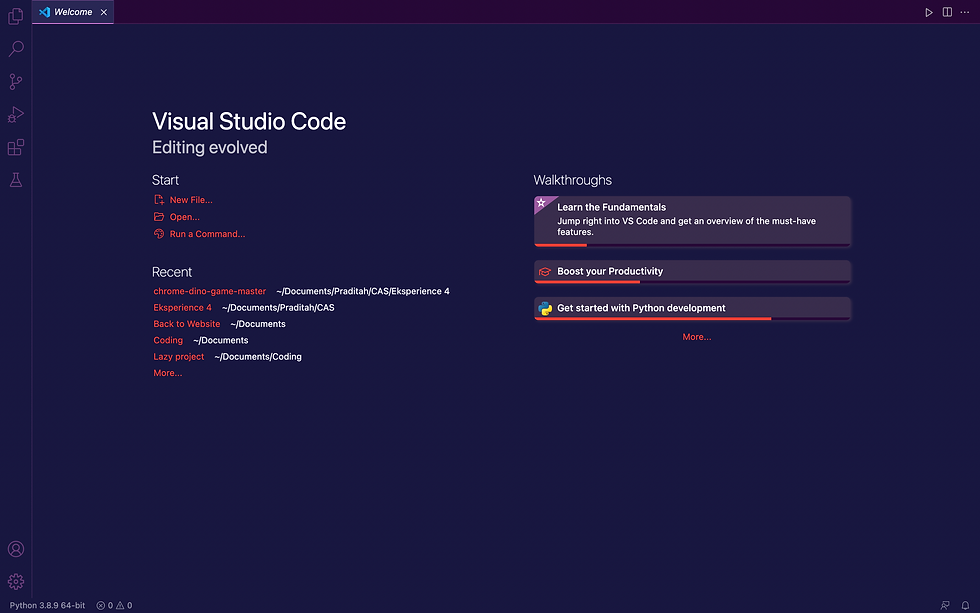Click the New File... link
Screen dimensions: 980x613
[x=191, y=200]
